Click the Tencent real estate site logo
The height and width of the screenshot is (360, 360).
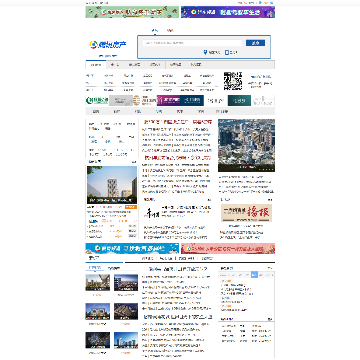pyautogui.click(x=108, y=44)
